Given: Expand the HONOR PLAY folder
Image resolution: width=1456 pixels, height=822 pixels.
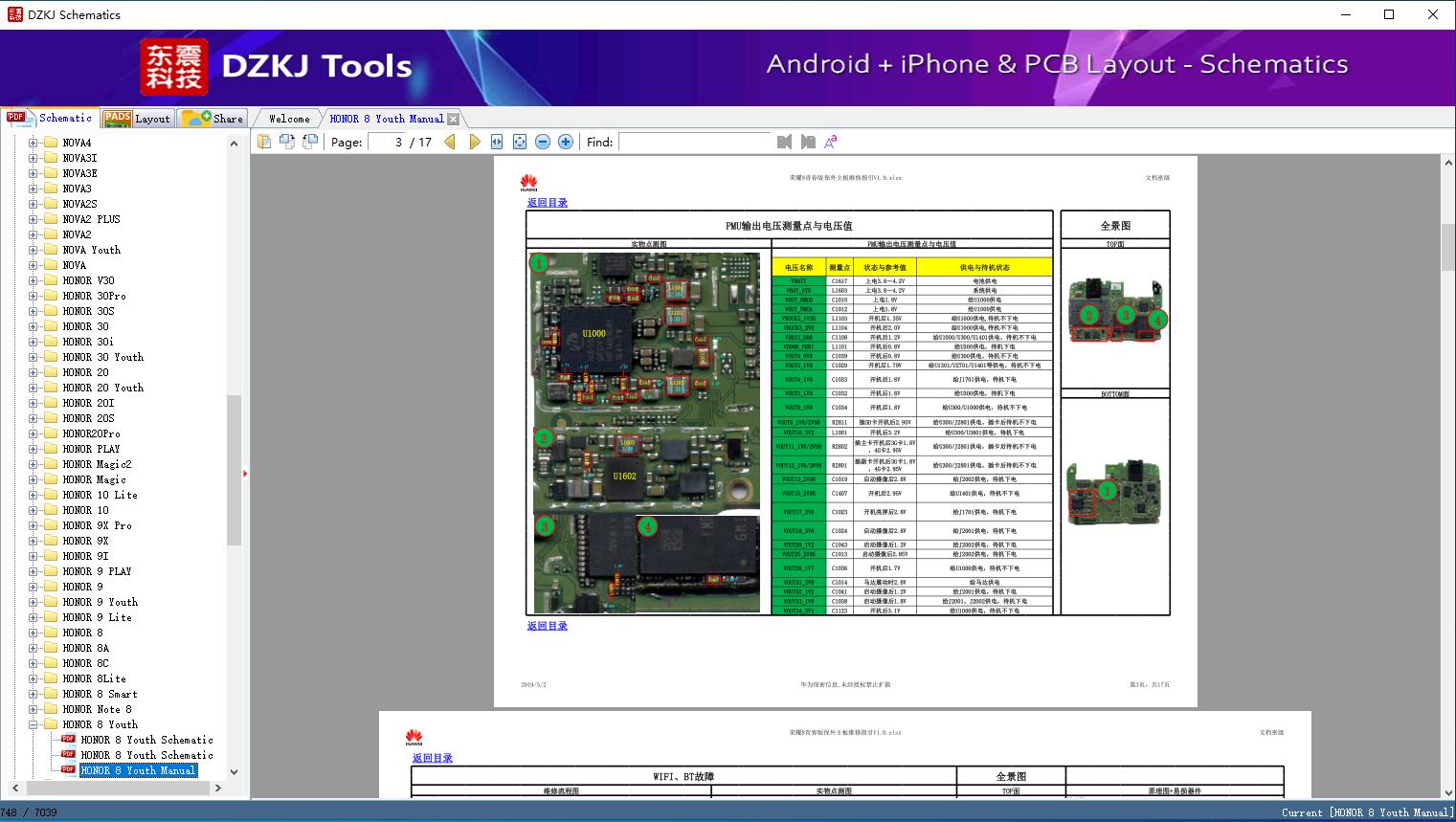Looking at the screenshot, I should [34, 449].
